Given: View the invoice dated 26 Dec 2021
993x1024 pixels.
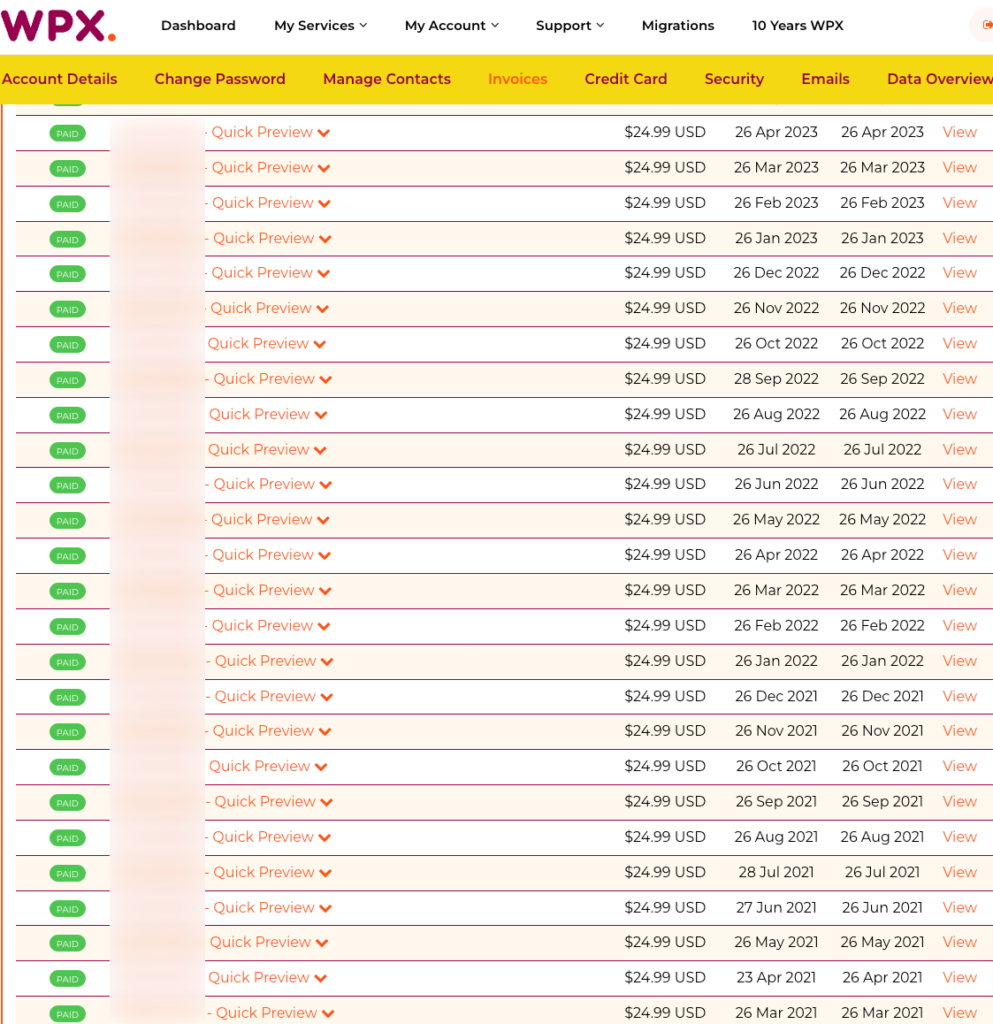Looking at the screenshot, I should click(958, 696).
